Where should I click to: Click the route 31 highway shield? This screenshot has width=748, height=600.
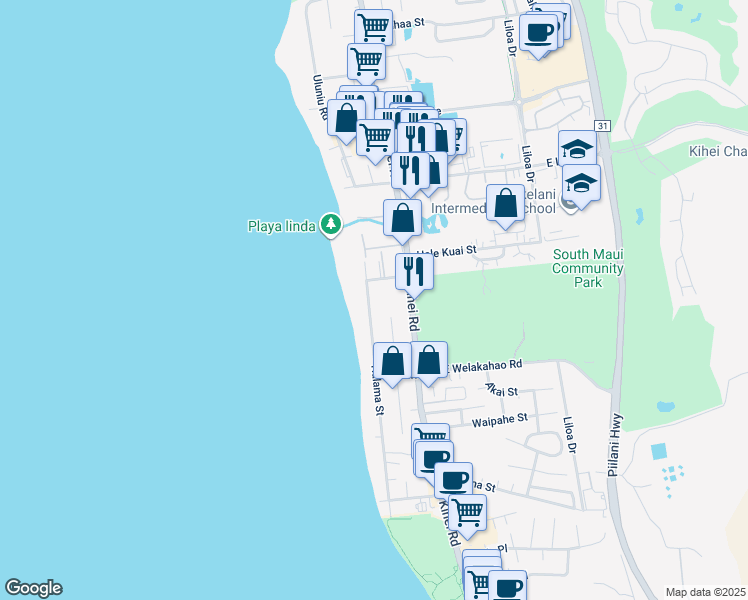pos(603,125)
